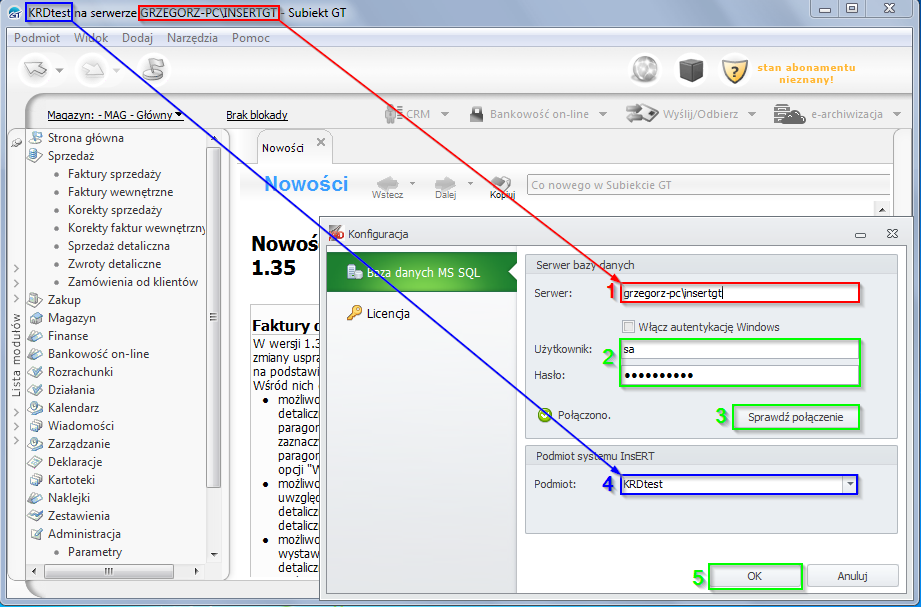Expand the CRM dropdown arrow
Viewport: 921px width, 607px height.
(445, 114)
